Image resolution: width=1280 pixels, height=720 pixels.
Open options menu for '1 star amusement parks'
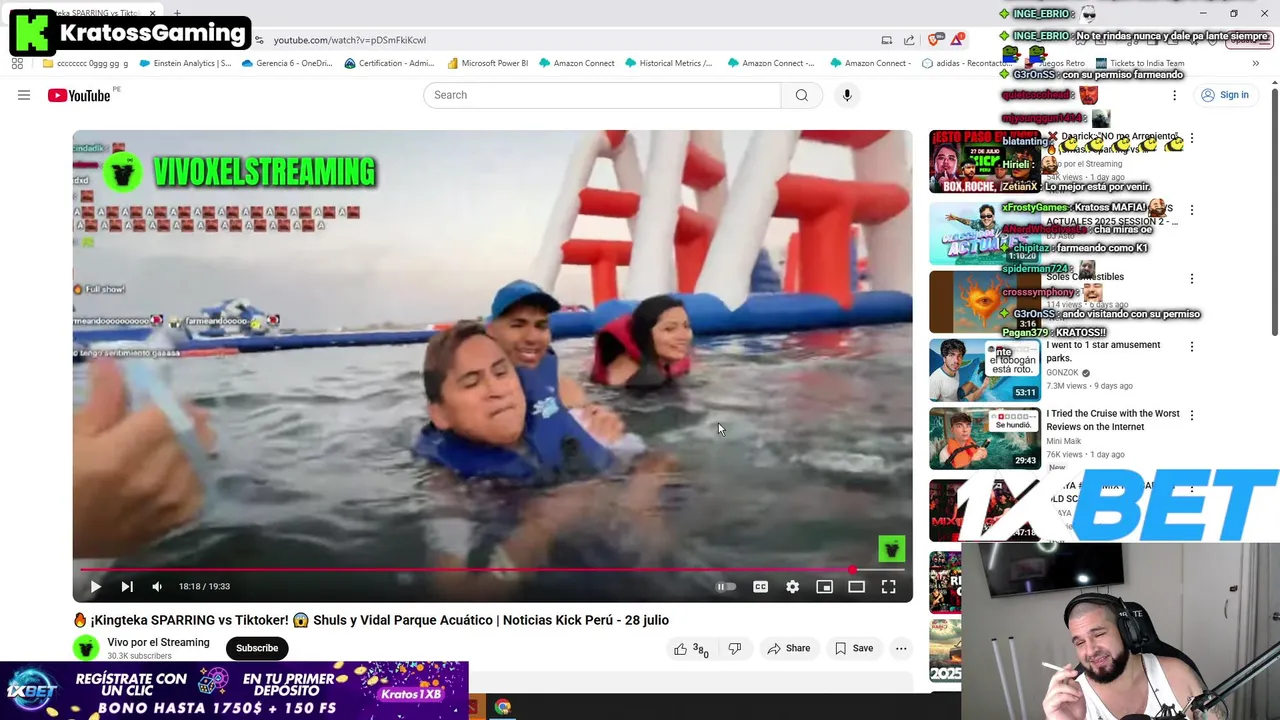pos(1191,346)
